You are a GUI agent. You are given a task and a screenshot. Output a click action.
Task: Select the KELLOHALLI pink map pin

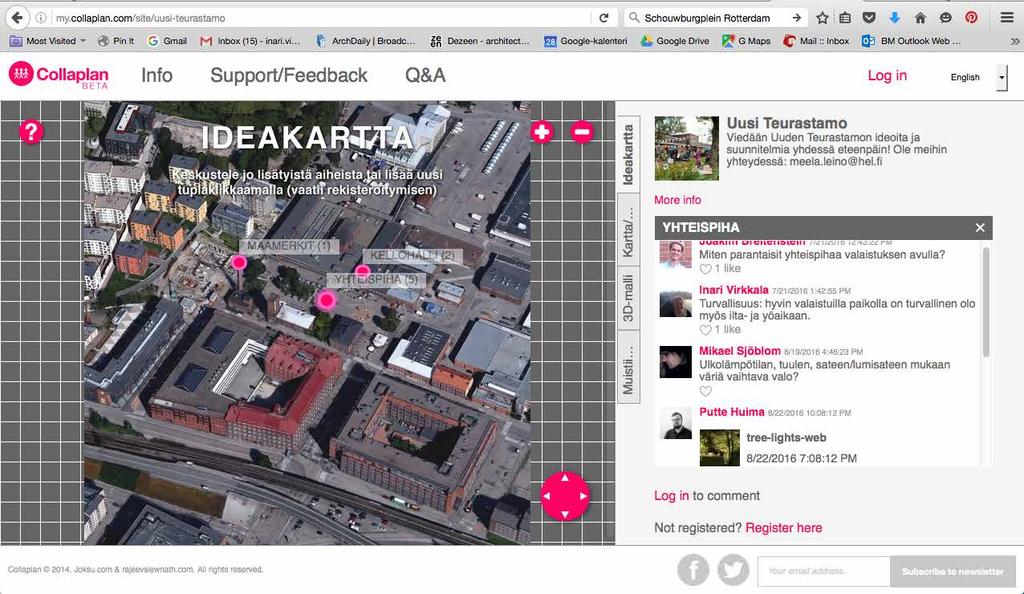point(362,270)
